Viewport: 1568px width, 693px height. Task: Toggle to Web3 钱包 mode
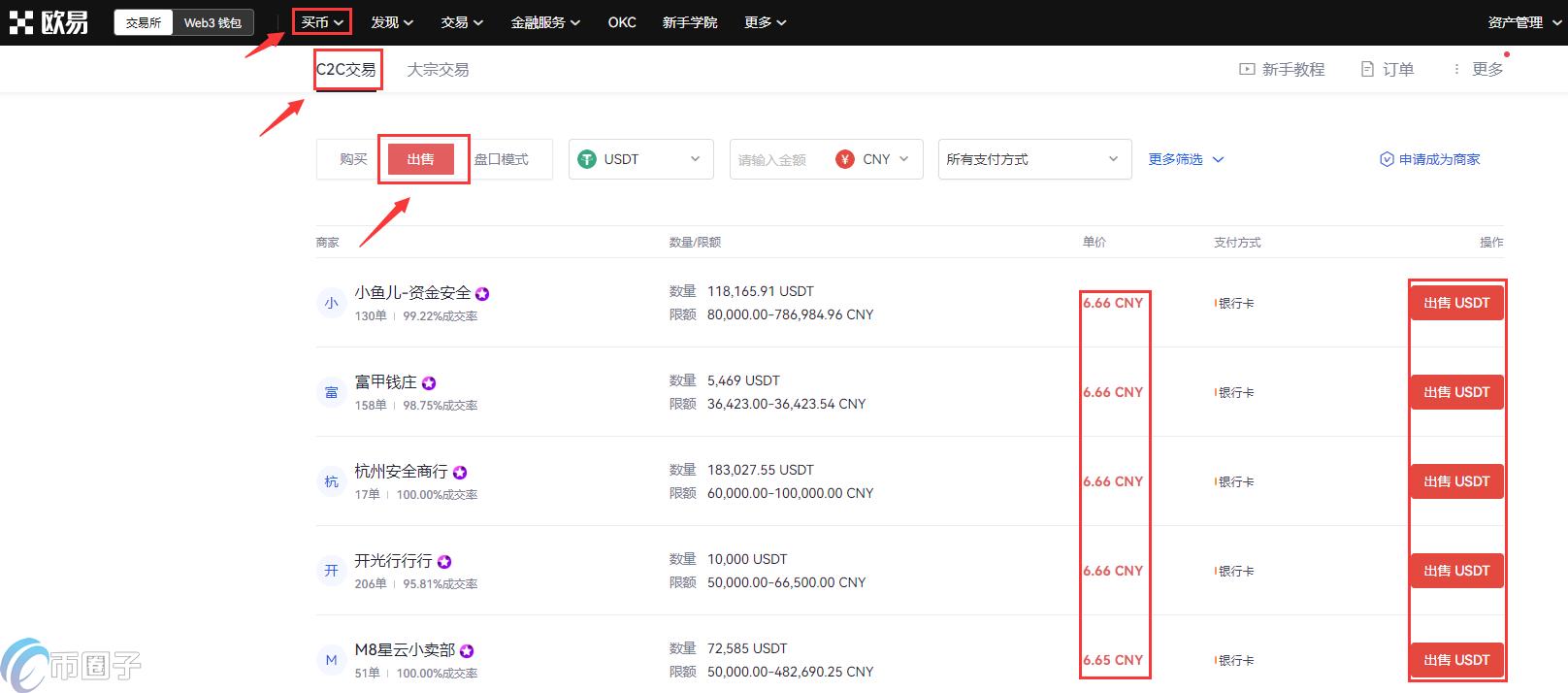[x=212, y=22]
